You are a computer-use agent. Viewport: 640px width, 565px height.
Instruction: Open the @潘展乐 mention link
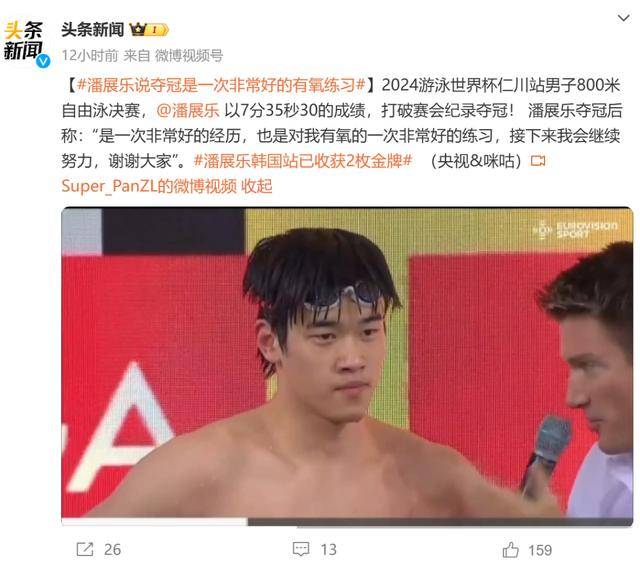188,110
